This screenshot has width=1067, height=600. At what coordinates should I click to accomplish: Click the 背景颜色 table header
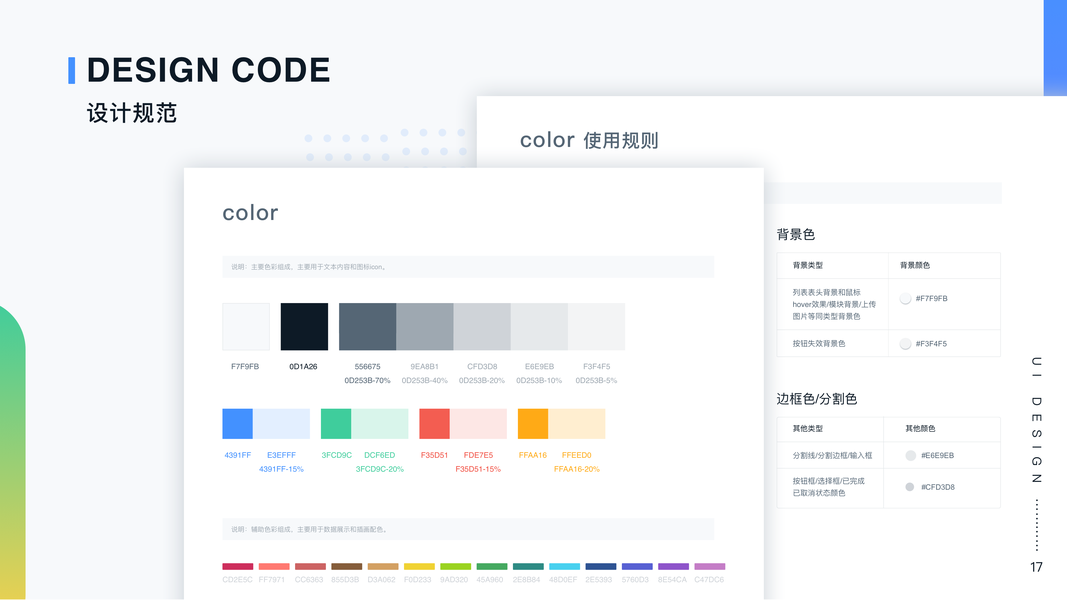click(915, 265)
